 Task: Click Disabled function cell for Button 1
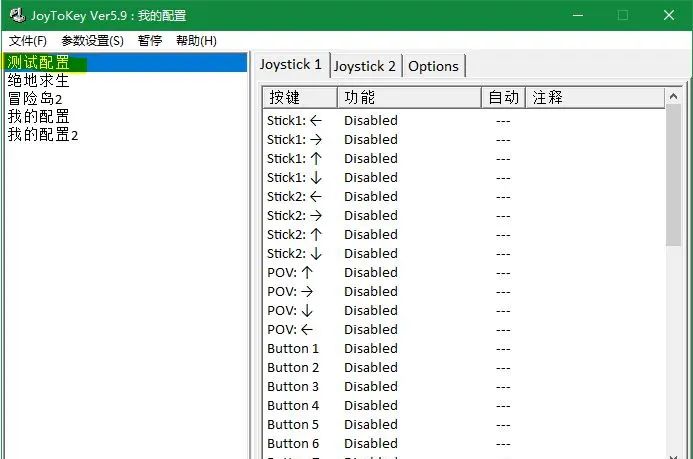click(371, 349)
